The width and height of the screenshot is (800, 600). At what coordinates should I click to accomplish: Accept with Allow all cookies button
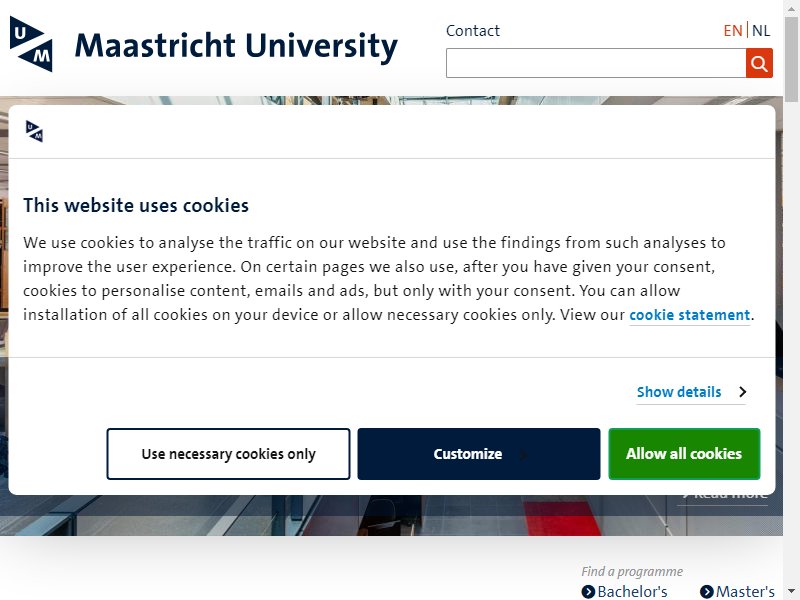point(684,454)
